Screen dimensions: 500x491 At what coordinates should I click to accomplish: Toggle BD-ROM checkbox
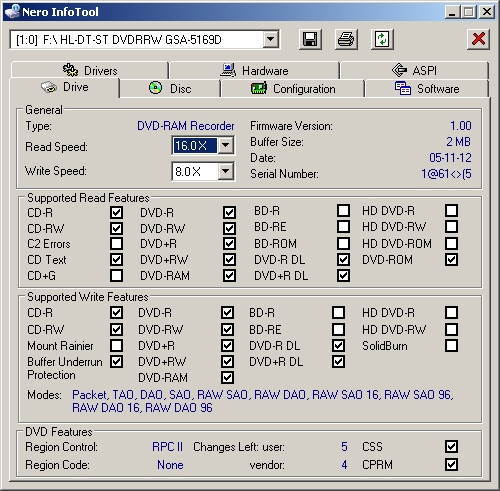coord(343,243)
